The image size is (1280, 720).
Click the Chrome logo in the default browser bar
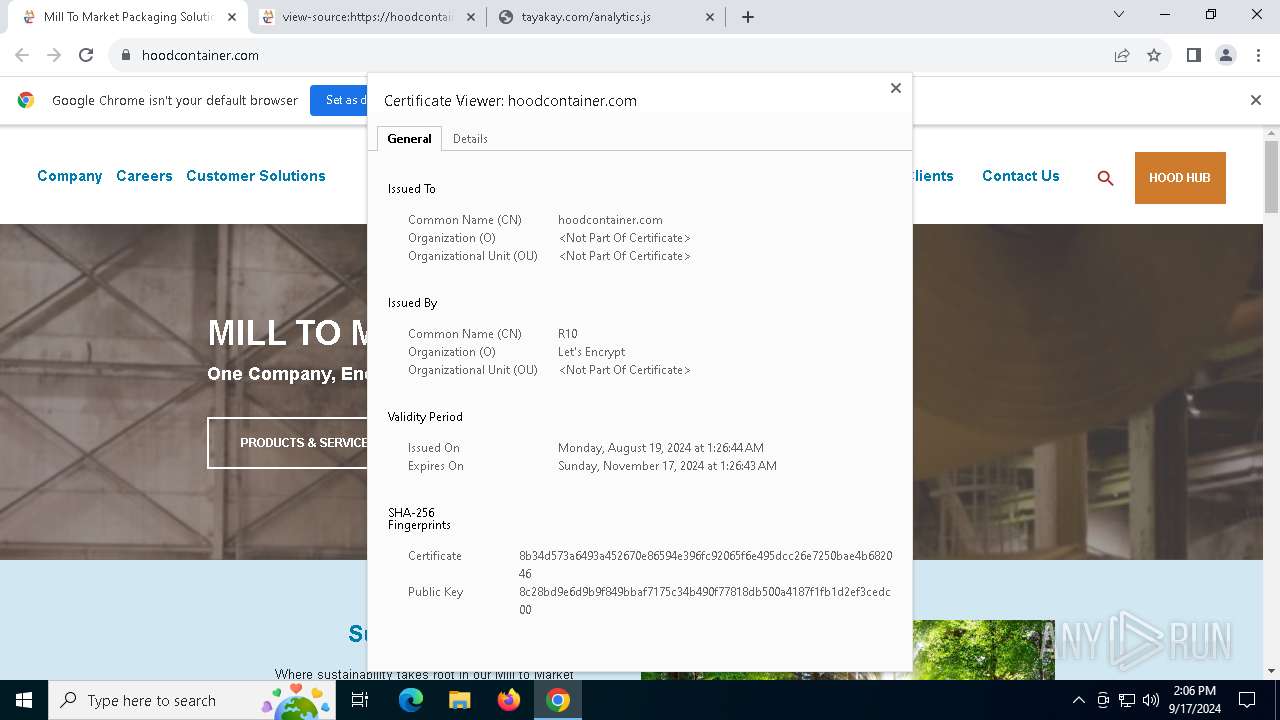point(26,100)
